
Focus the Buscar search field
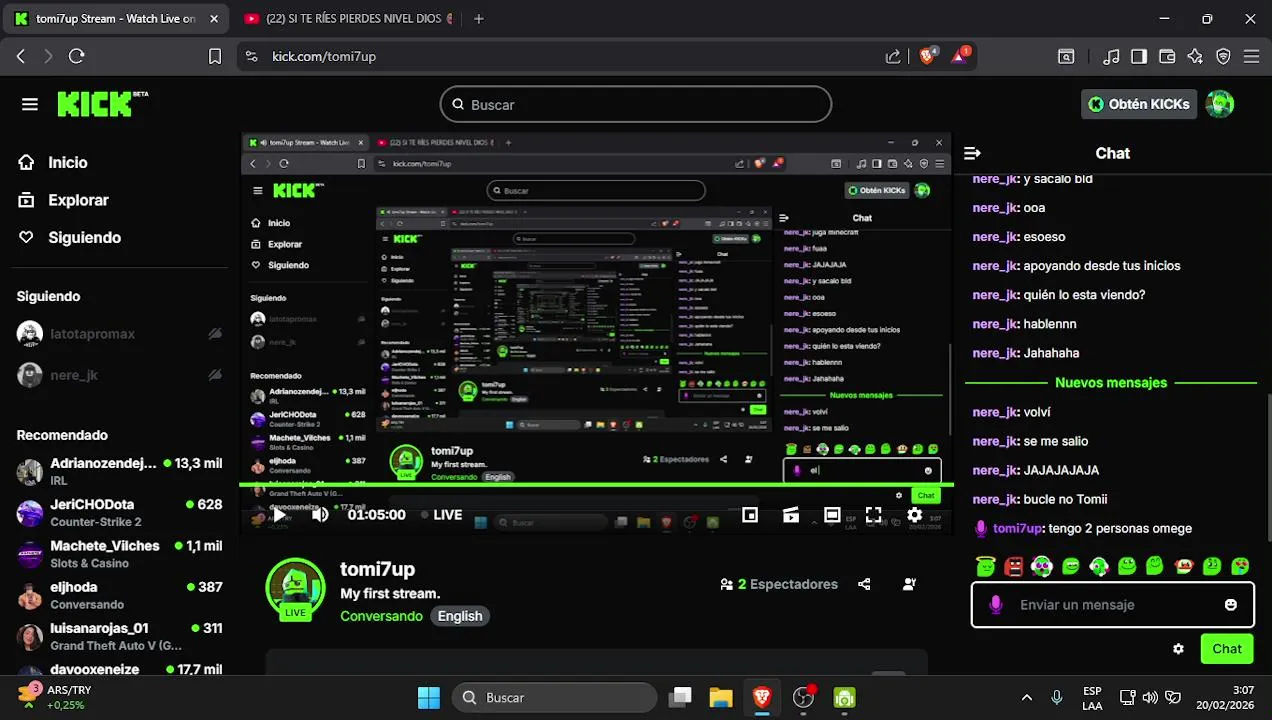click(636, 104)
